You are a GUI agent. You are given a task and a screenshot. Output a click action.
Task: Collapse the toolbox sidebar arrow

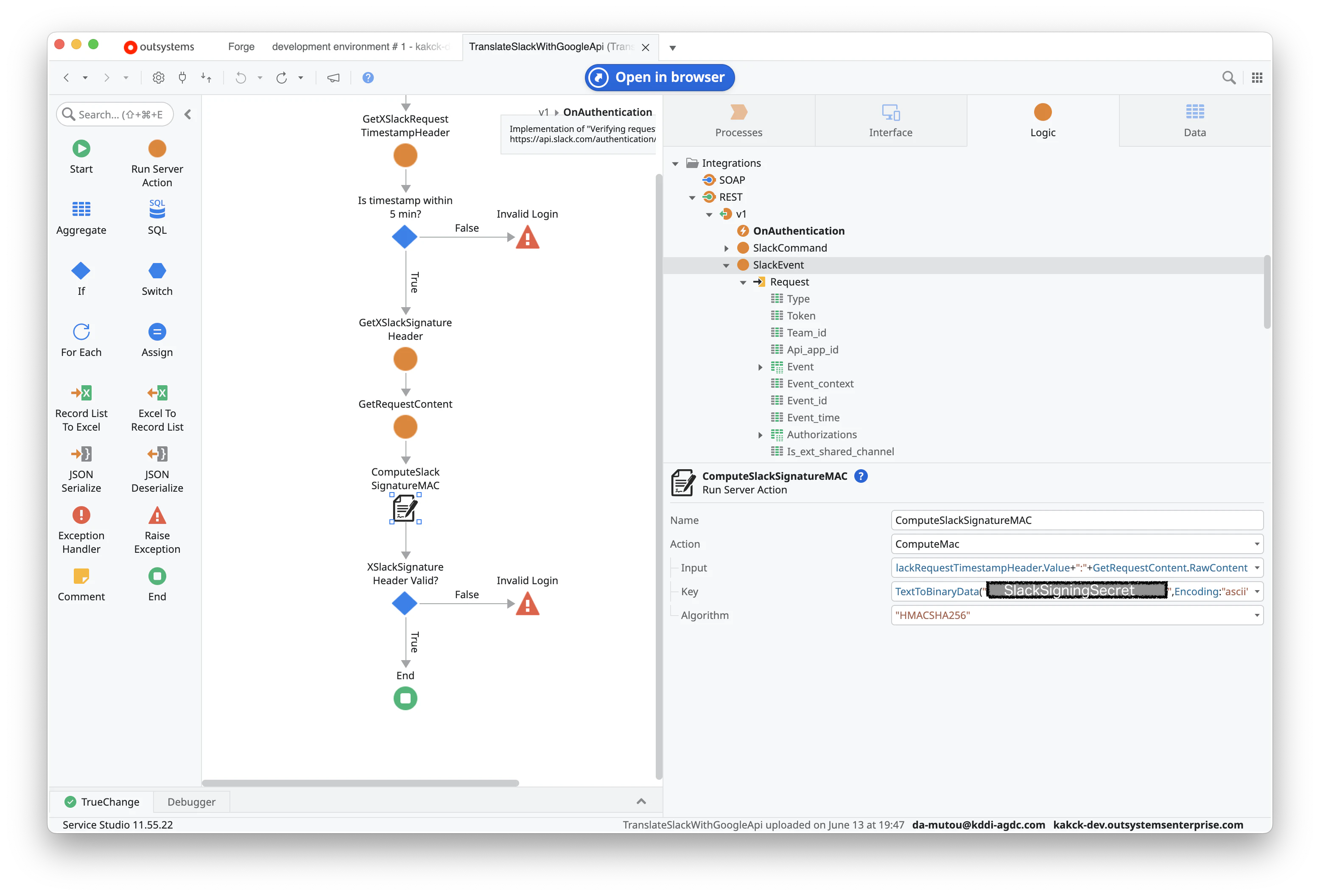[188, 114]
